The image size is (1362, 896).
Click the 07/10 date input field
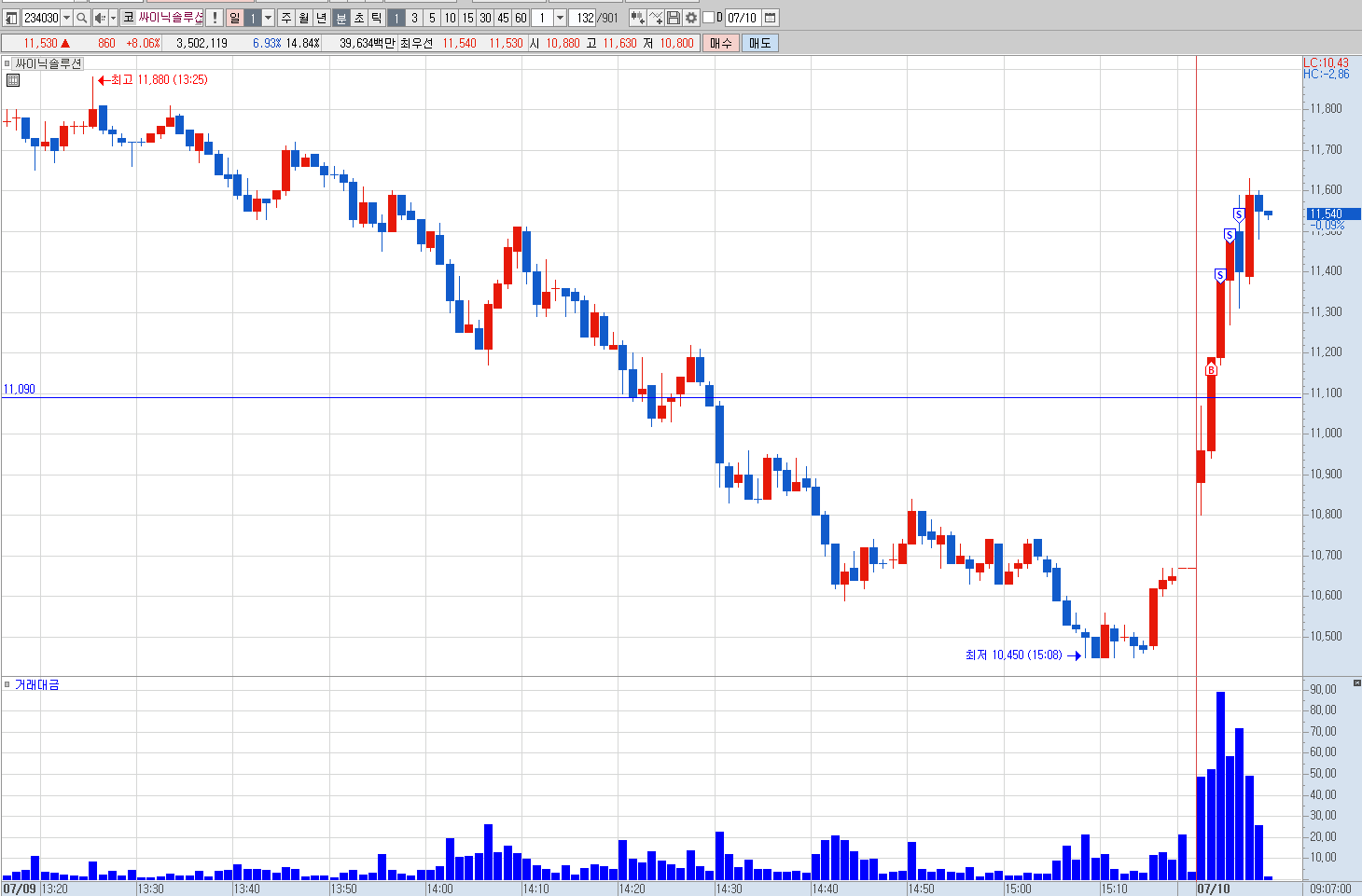point(743,18)
